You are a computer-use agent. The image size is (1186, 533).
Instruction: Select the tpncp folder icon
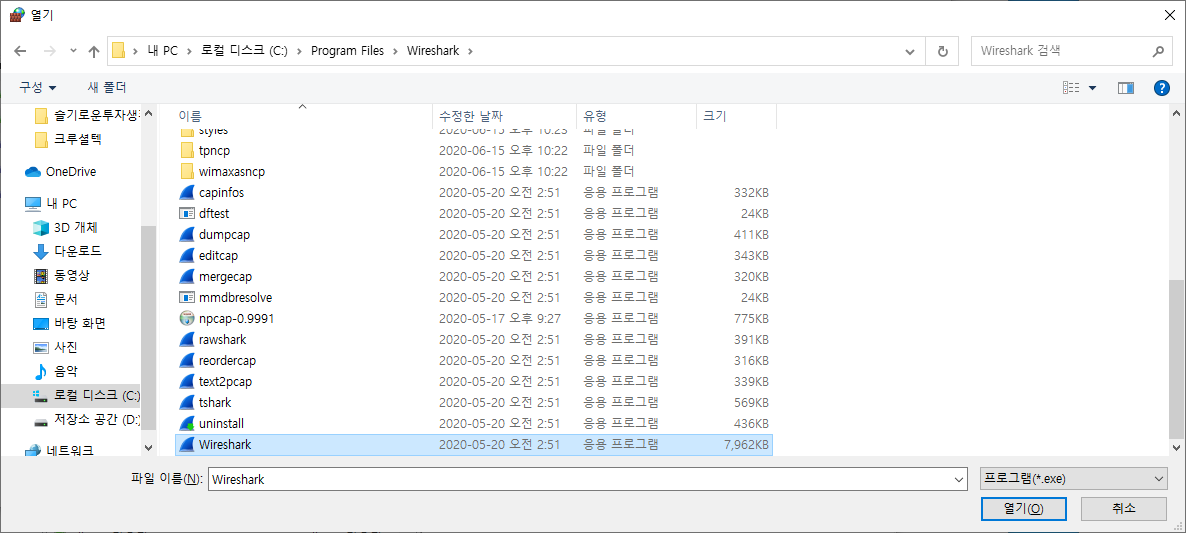187,150
